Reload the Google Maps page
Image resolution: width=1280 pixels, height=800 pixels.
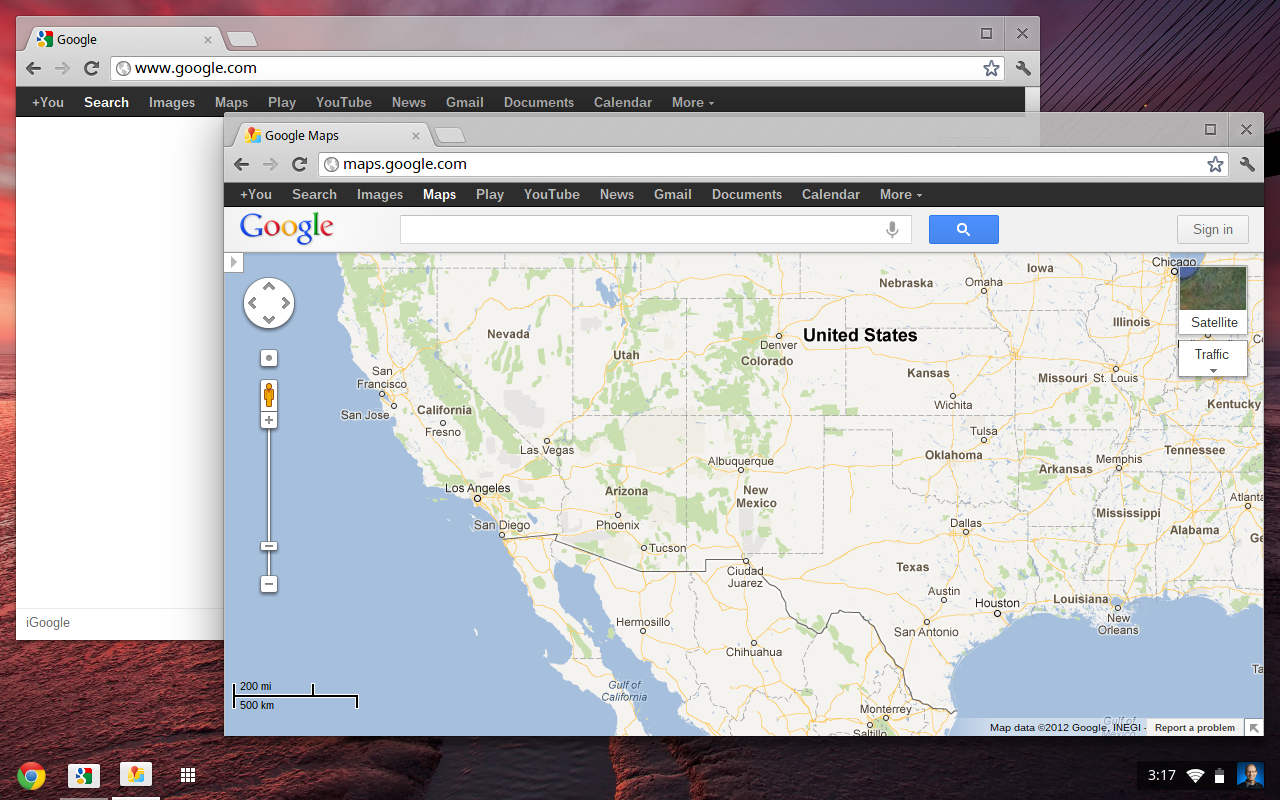[x=299, y=164]
